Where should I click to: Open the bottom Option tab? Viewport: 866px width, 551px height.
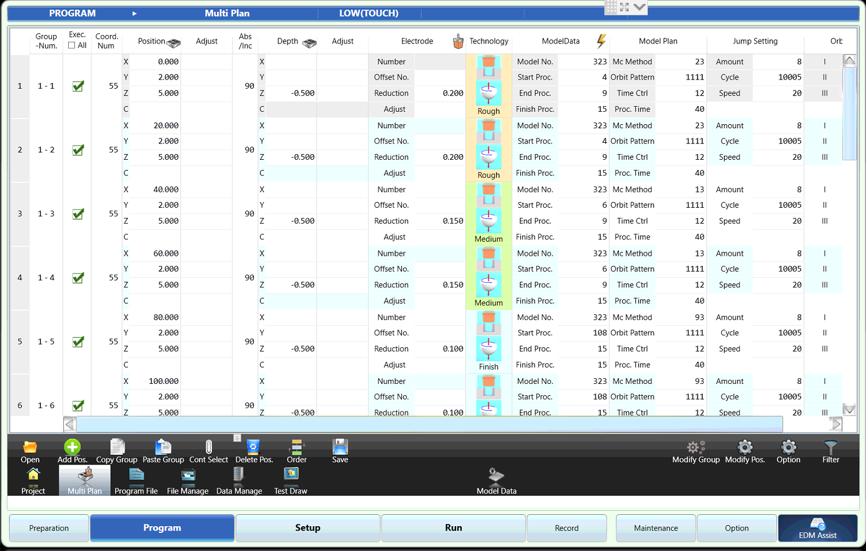point(737,528)
